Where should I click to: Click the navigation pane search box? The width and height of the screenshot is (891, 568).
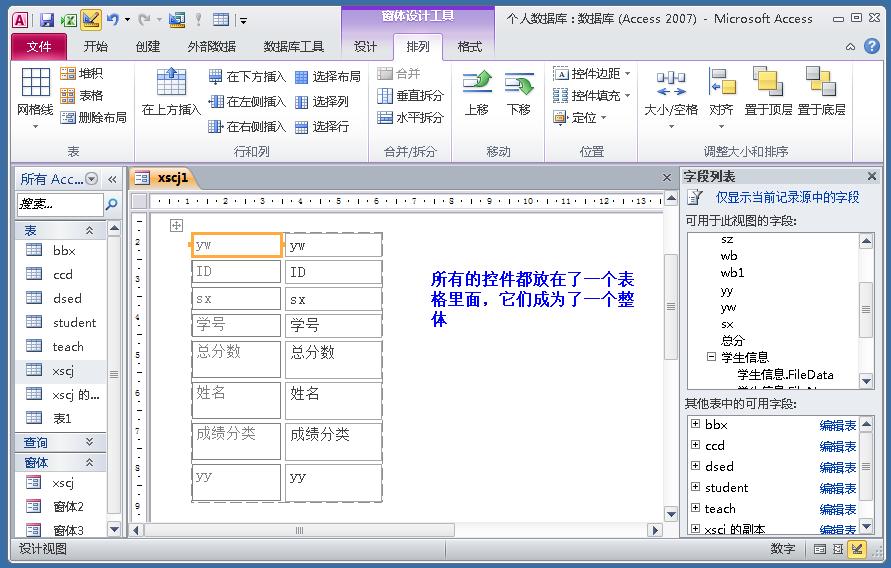(59, 204)
